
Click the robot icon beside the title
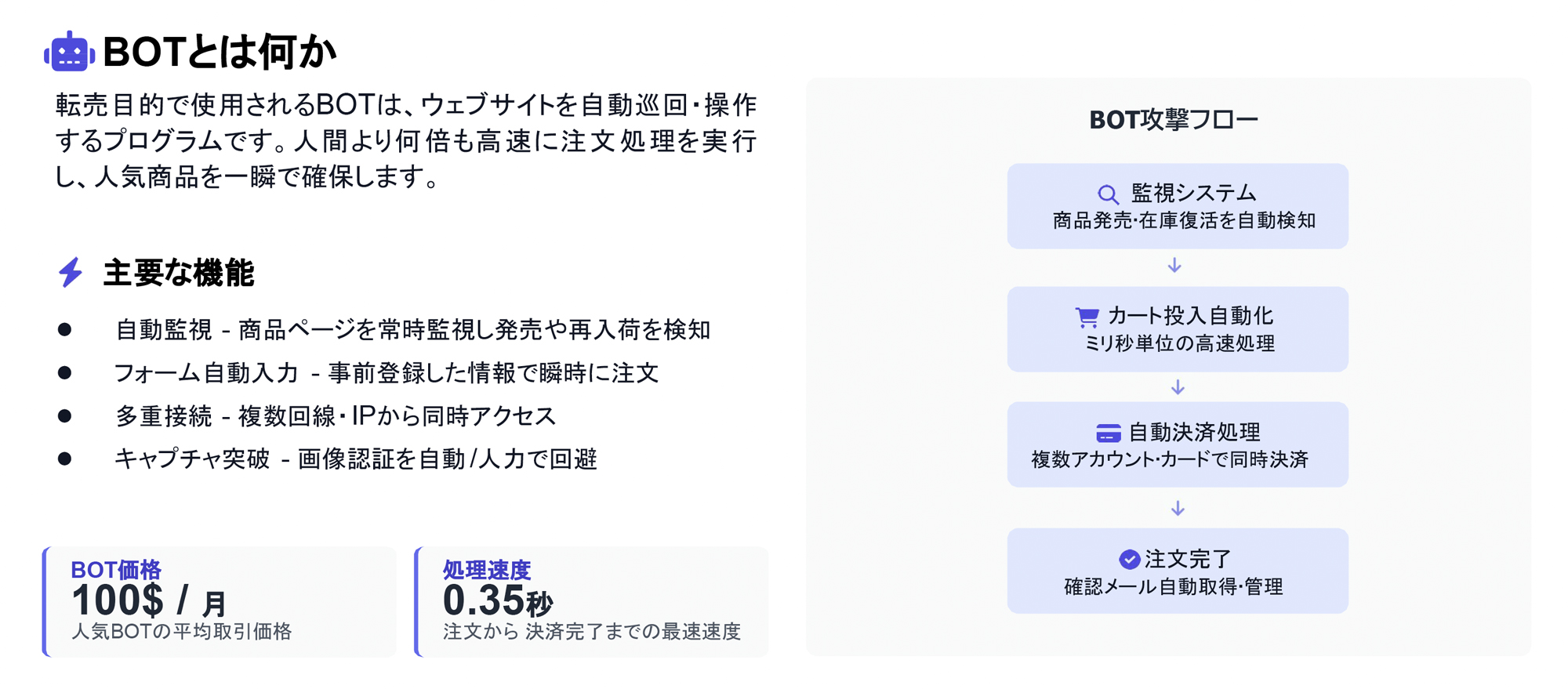69,53
